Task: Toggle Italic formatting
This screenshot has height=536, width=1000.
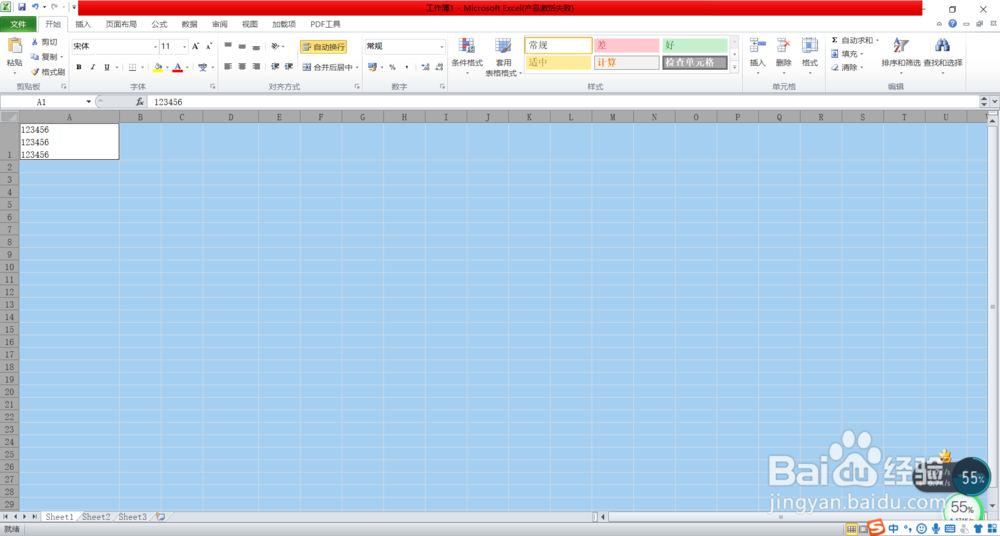Action: (92, 67)
